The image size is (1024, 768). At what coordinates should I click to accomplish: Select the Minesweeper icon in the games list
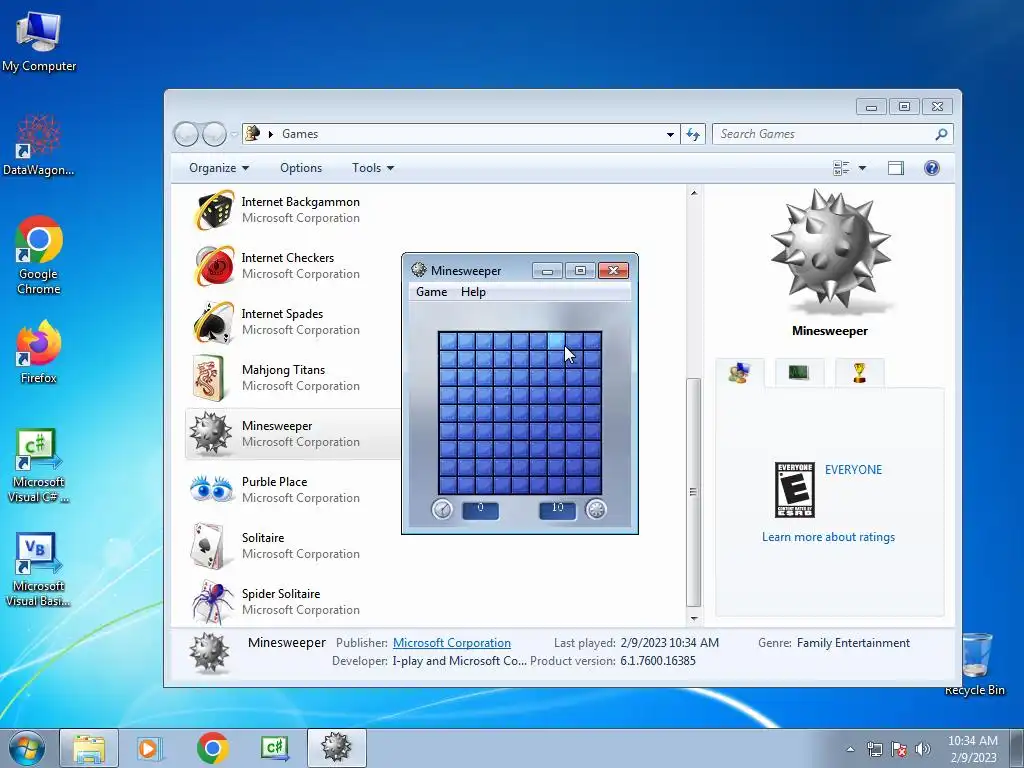(x=210, y=434)
